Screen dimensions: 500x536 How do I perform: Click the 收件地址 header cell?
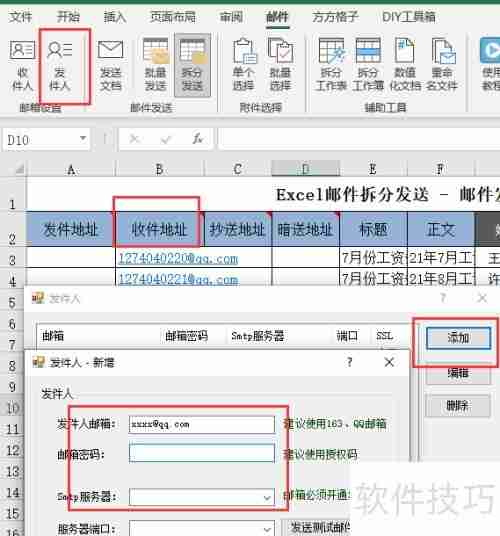tap(159, 229)
